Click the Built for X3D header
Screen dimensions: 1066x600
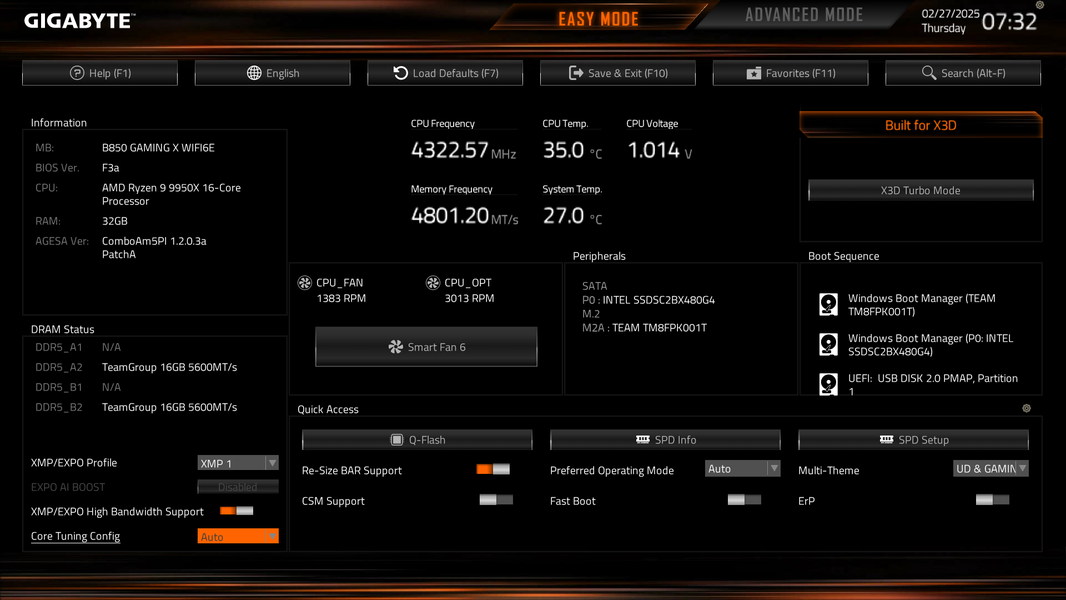tap(921, 125)
